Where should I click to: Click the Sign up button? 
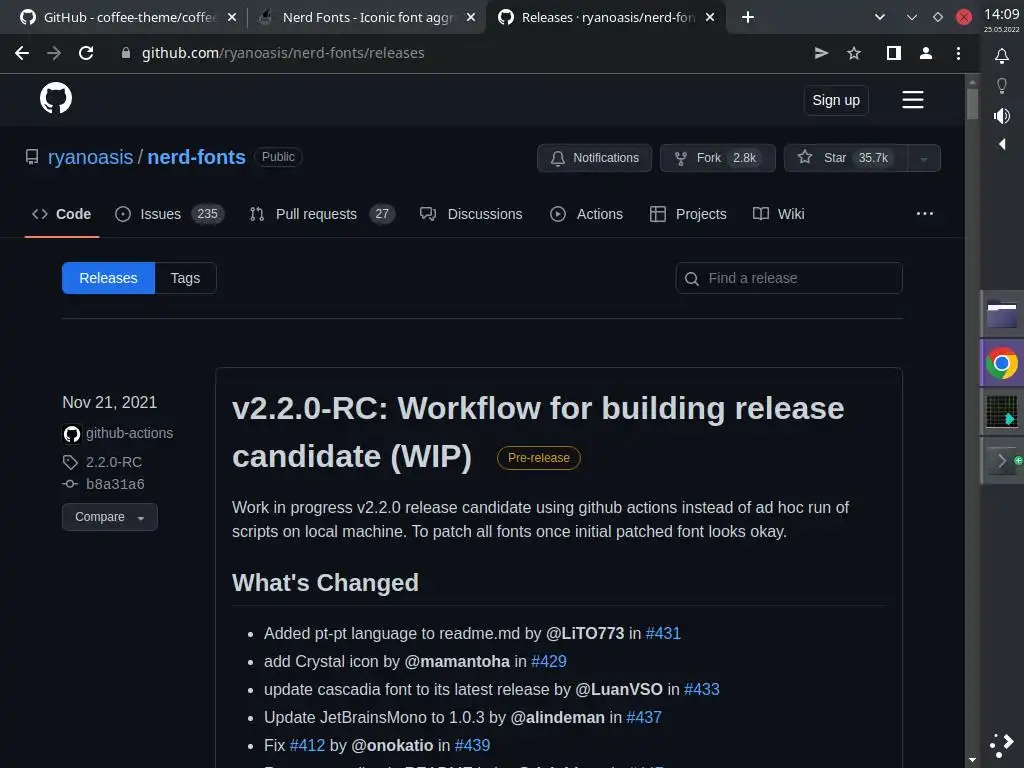point(836,100)
